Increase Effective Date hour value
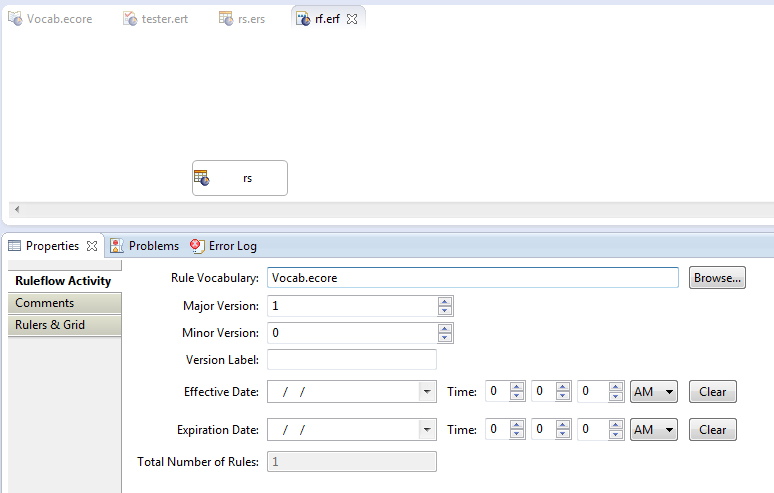 517,387
